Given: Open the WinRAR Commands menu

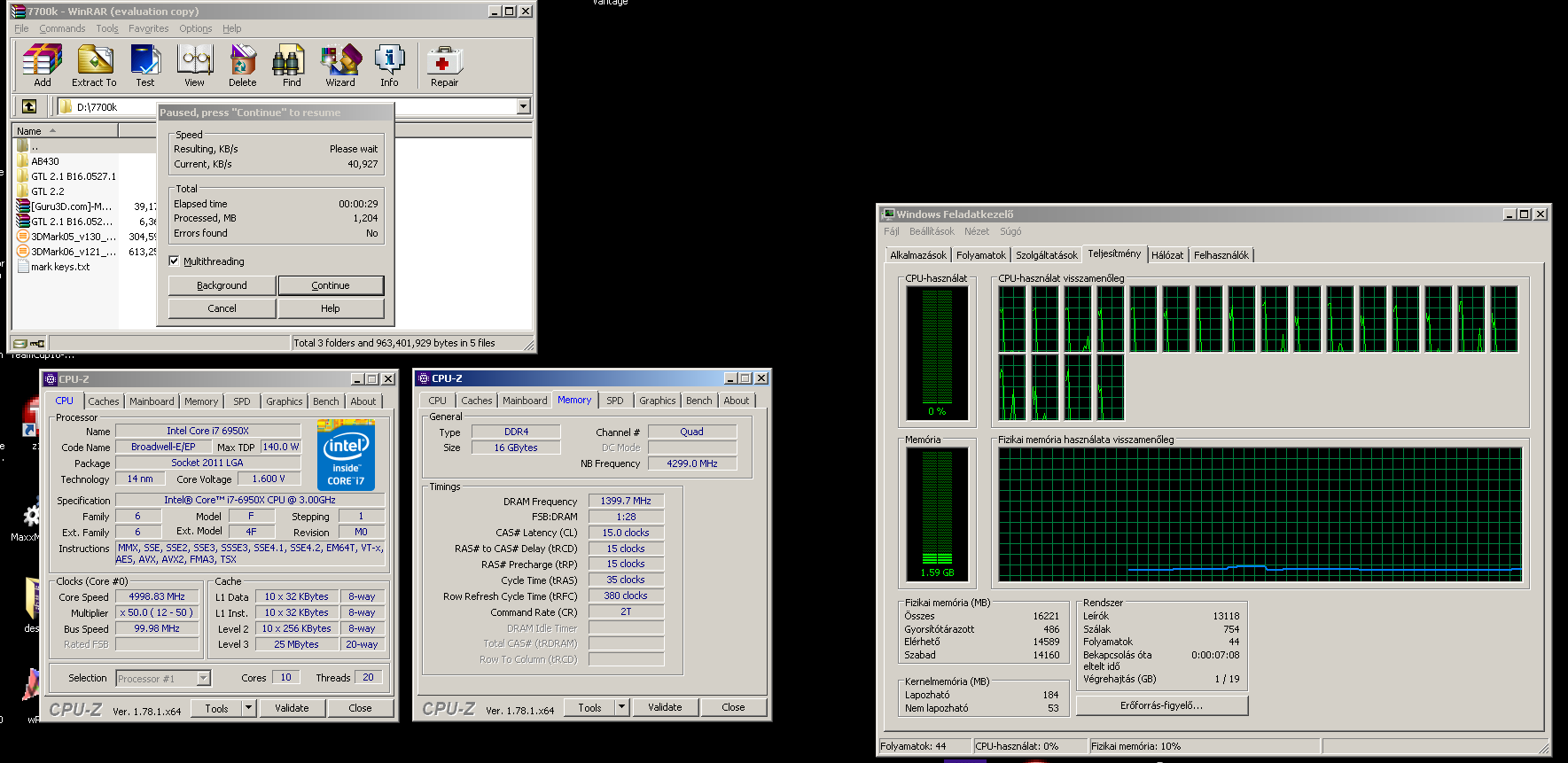Looking at the screenshot, I should [62, 28].
